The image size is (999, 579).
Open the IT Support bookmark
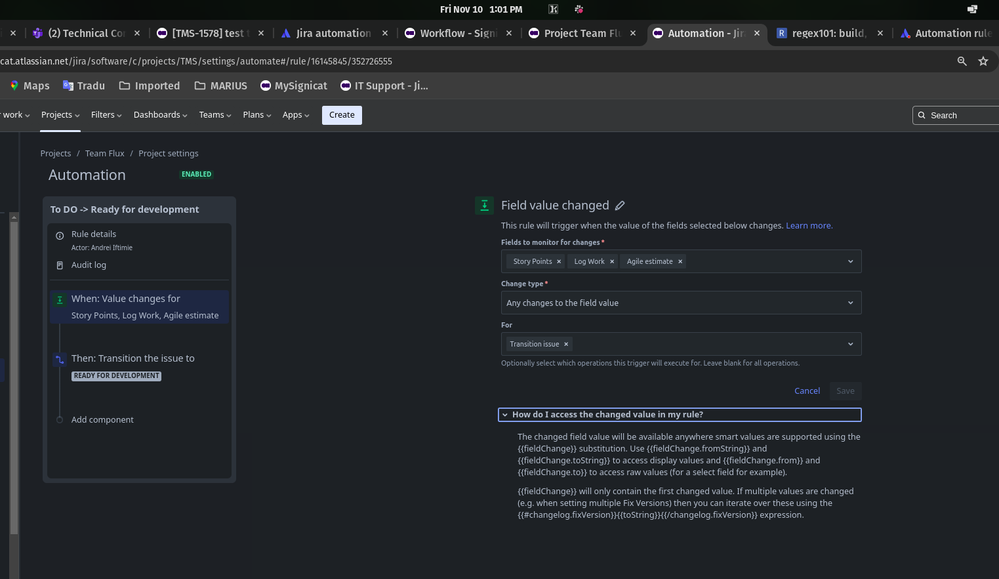pyautogui.click(x=384, y=85)
